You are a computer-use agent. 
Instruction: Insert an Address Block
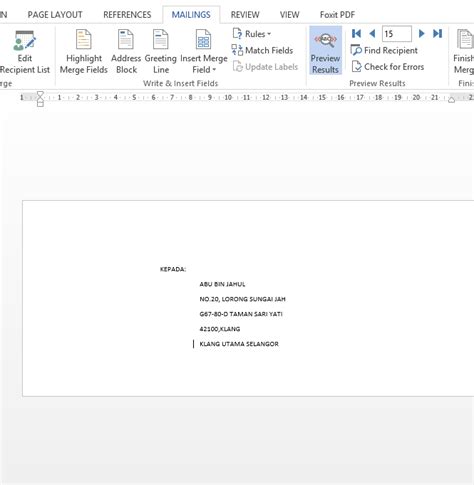[x=126, y=52]
